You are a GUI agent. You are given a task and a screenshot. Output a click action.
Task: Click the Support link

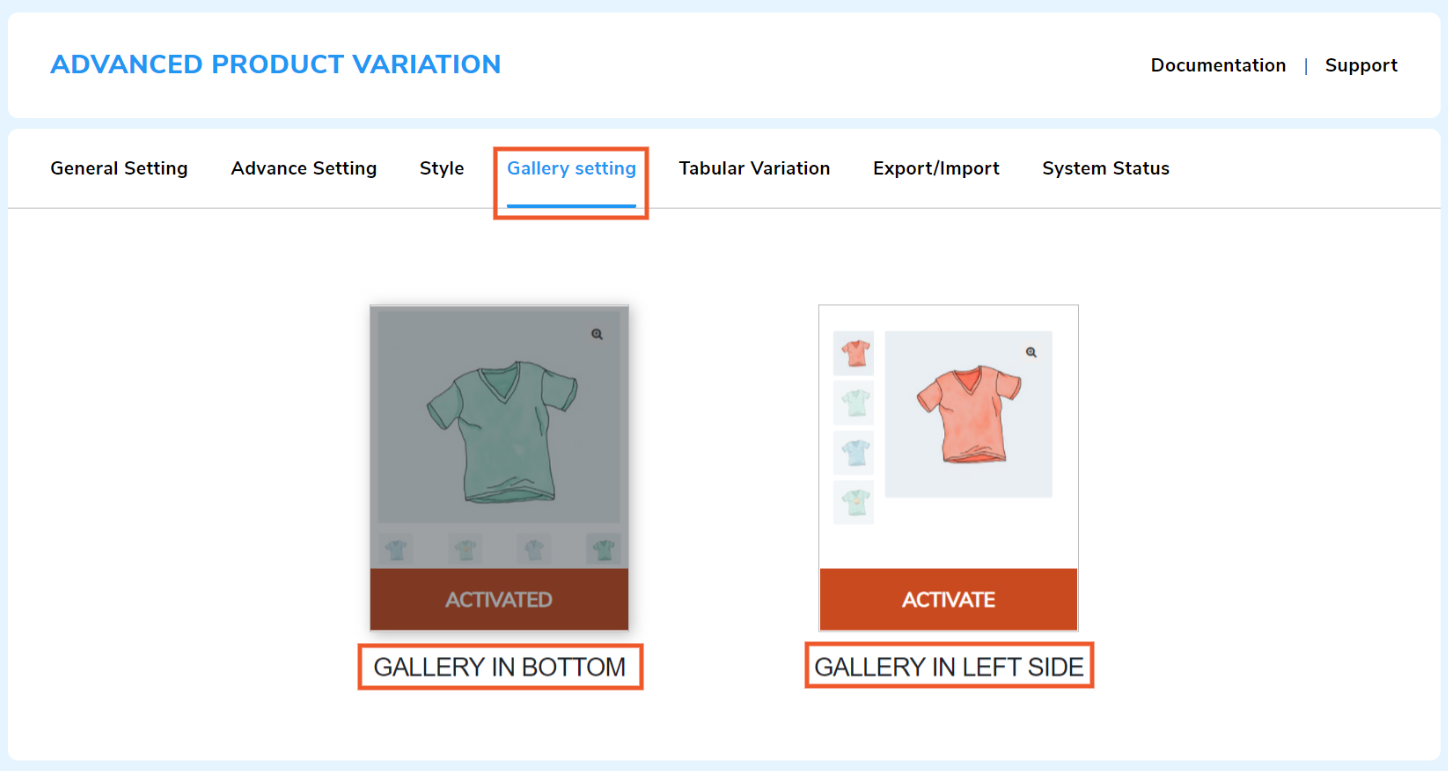point(1361,65)
